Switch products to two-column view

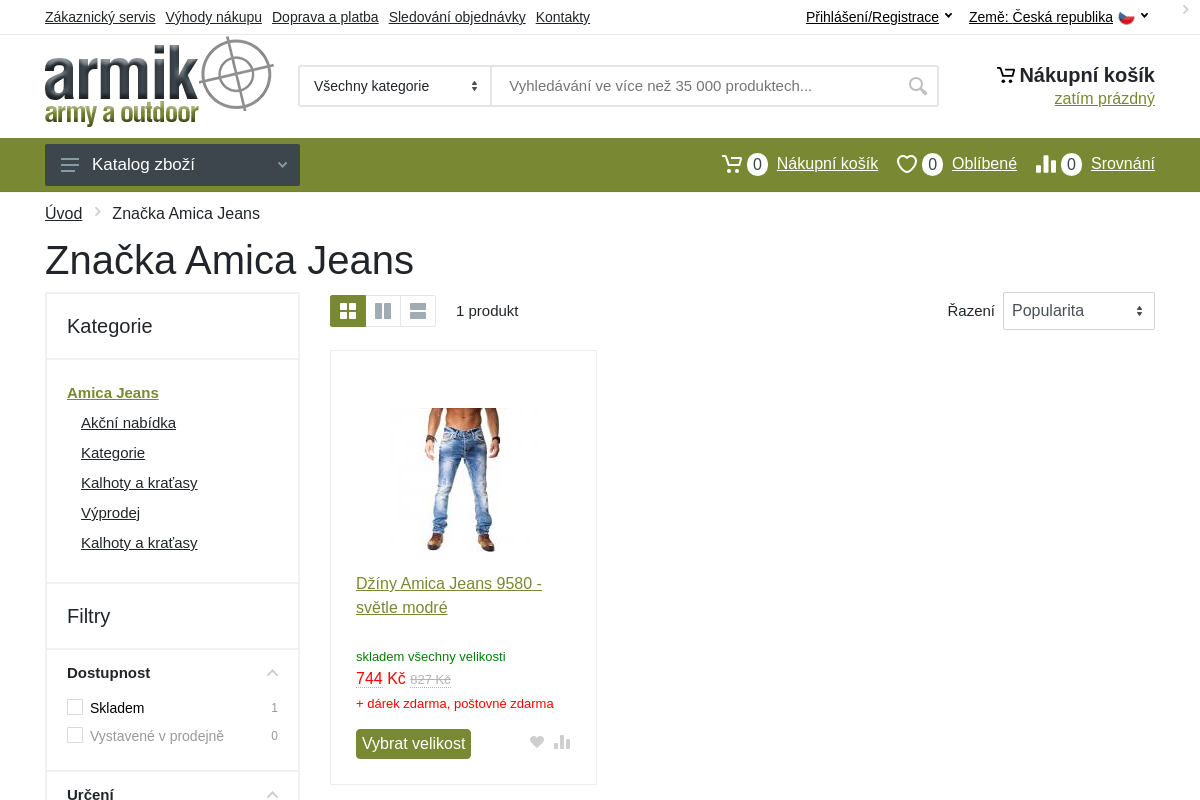(383, 311)
